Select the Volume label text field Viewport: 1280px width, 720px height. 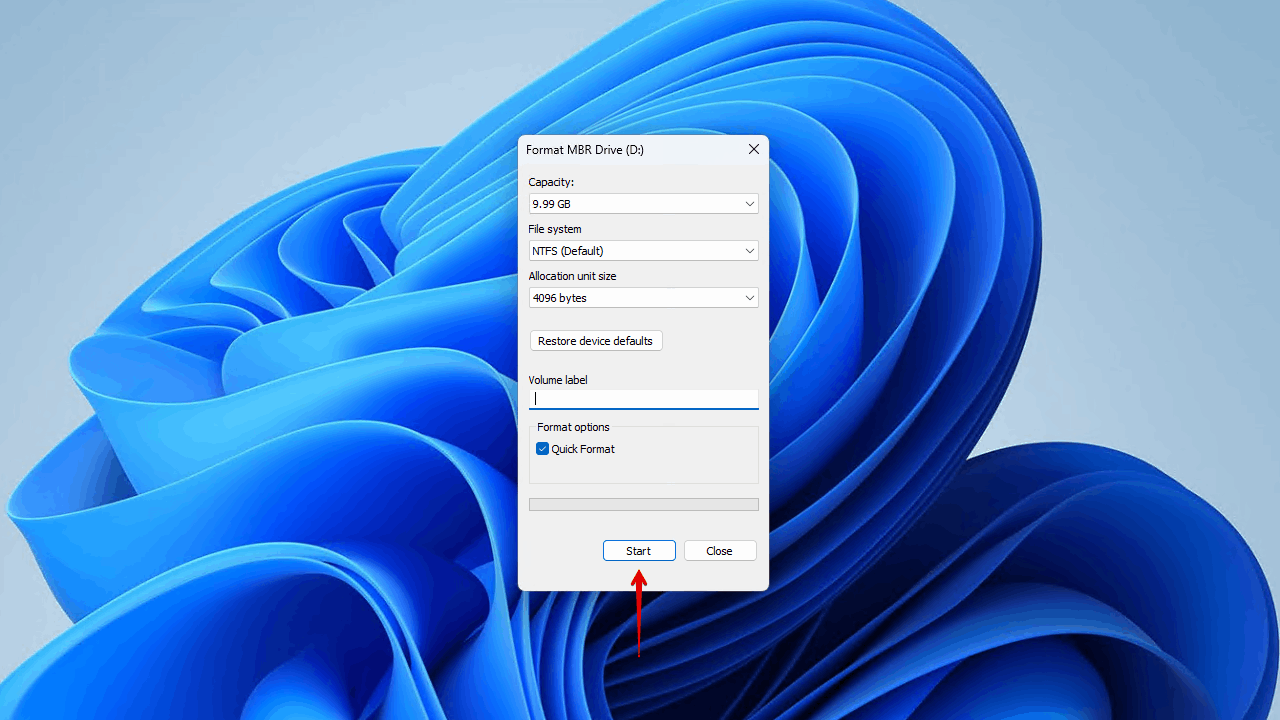tap(643, 398)
